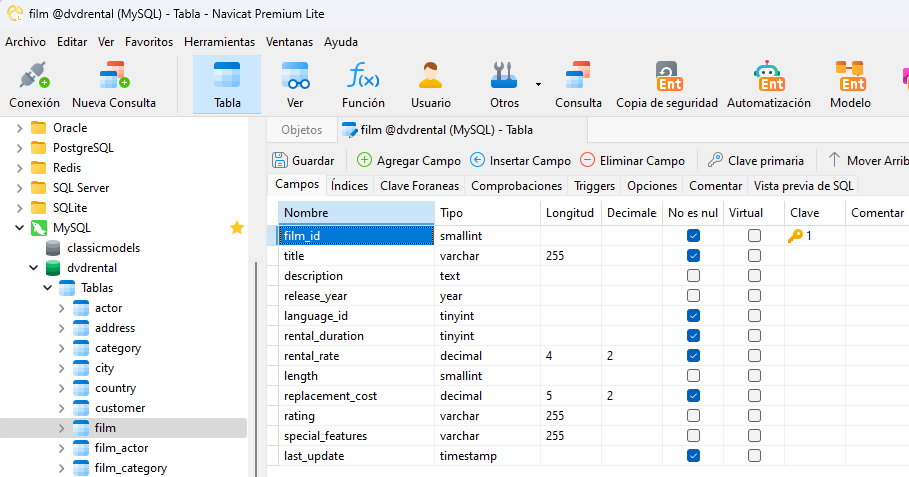The height and width of the screenshot is (477, 909).
Task: Enable Virtual for last_update field
Action: point(754,456)
